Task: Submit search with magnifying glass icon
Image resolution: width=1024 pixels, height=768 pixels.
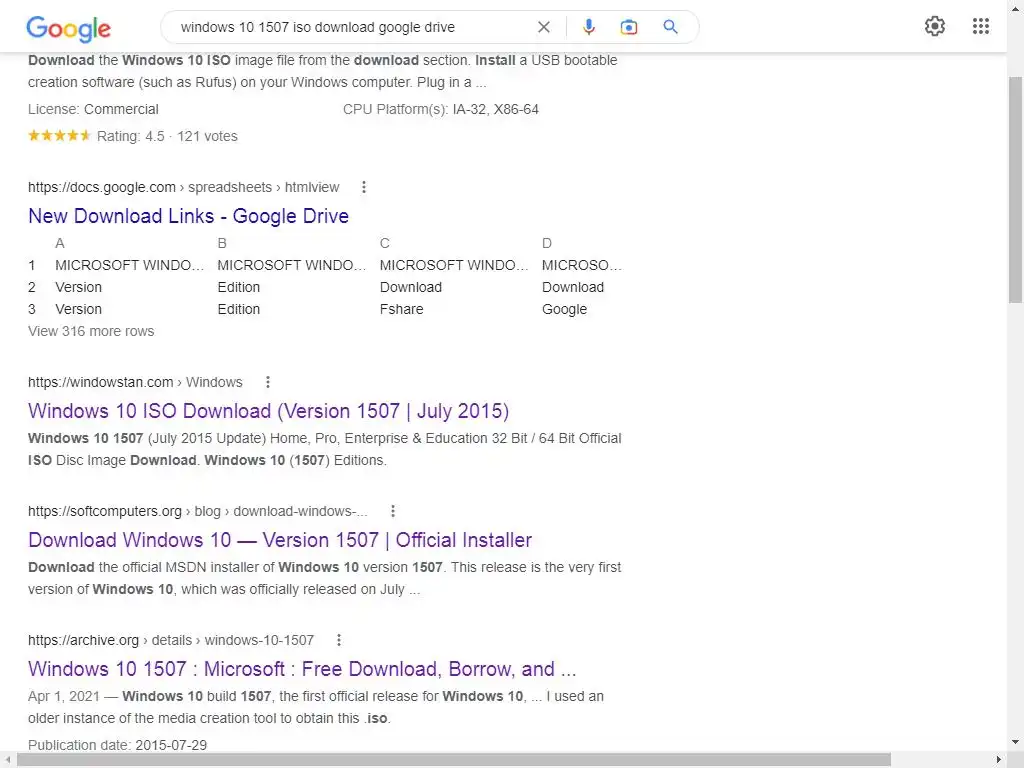Action: click(670, 27)
